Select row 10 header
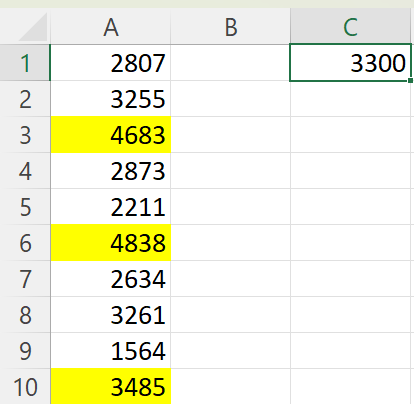Screen dimensions: 414x404 point(25,387)
